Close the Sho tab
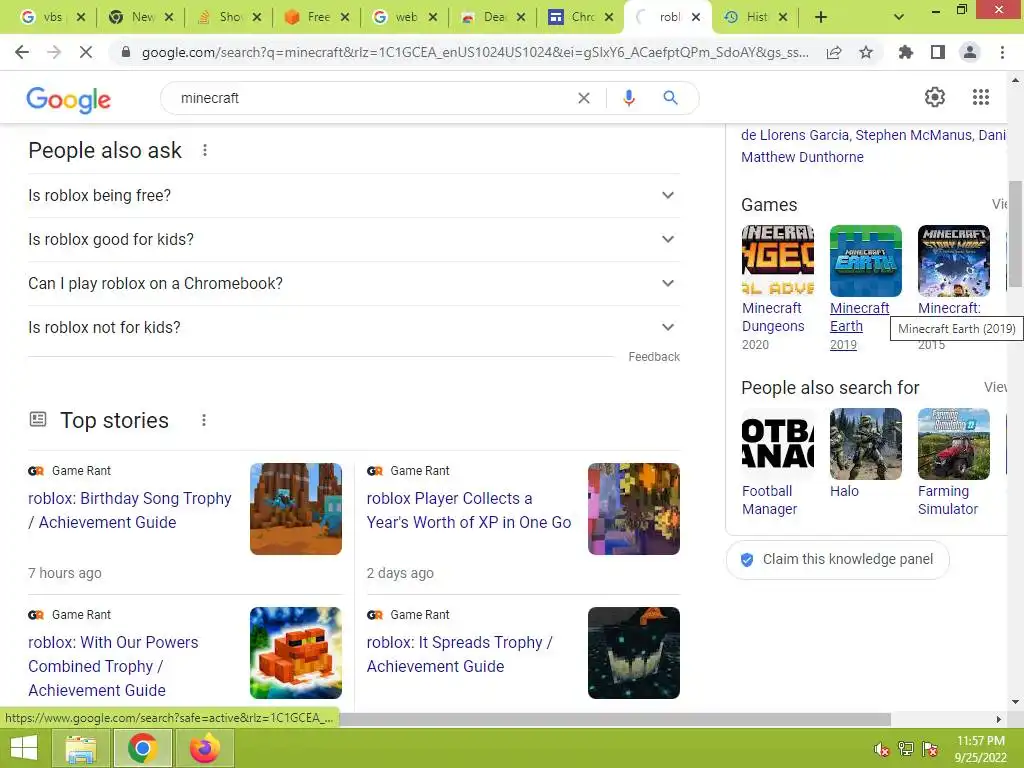This screenshot has height=768, width=1024. [x=257, y=18]
